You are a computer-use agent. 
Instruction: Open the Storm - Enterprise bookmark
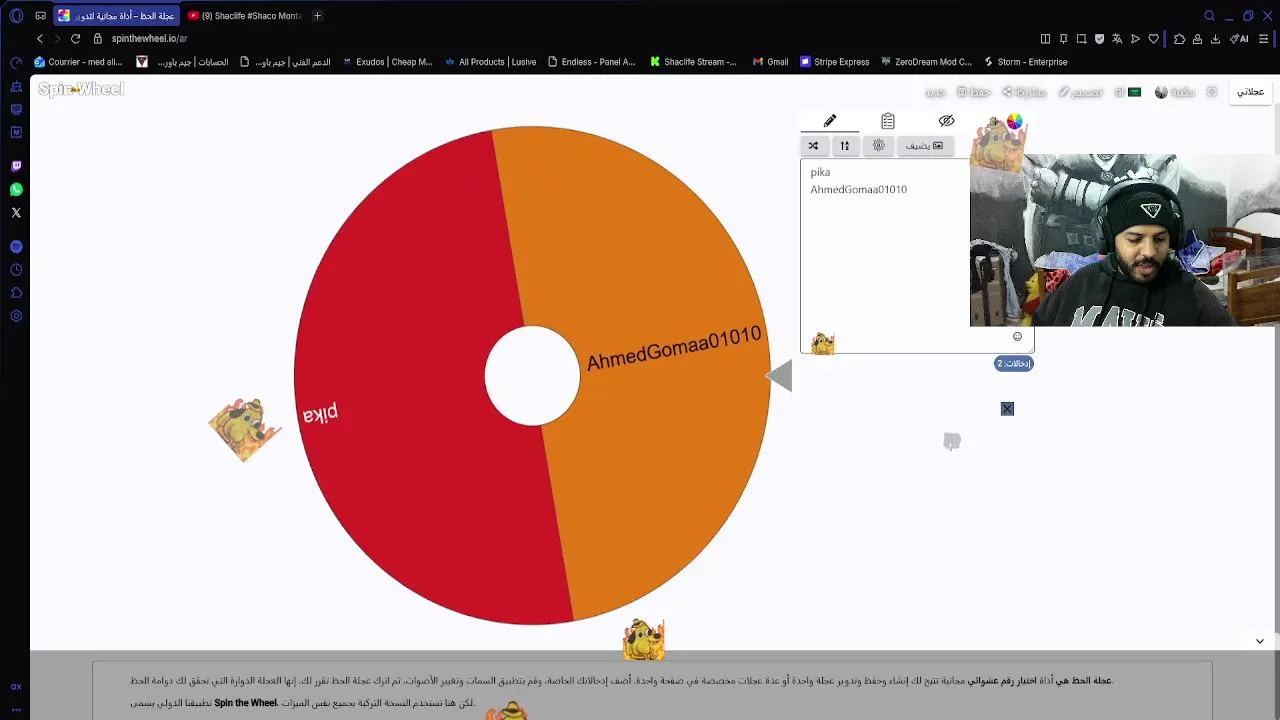[x=1025, y=62]
